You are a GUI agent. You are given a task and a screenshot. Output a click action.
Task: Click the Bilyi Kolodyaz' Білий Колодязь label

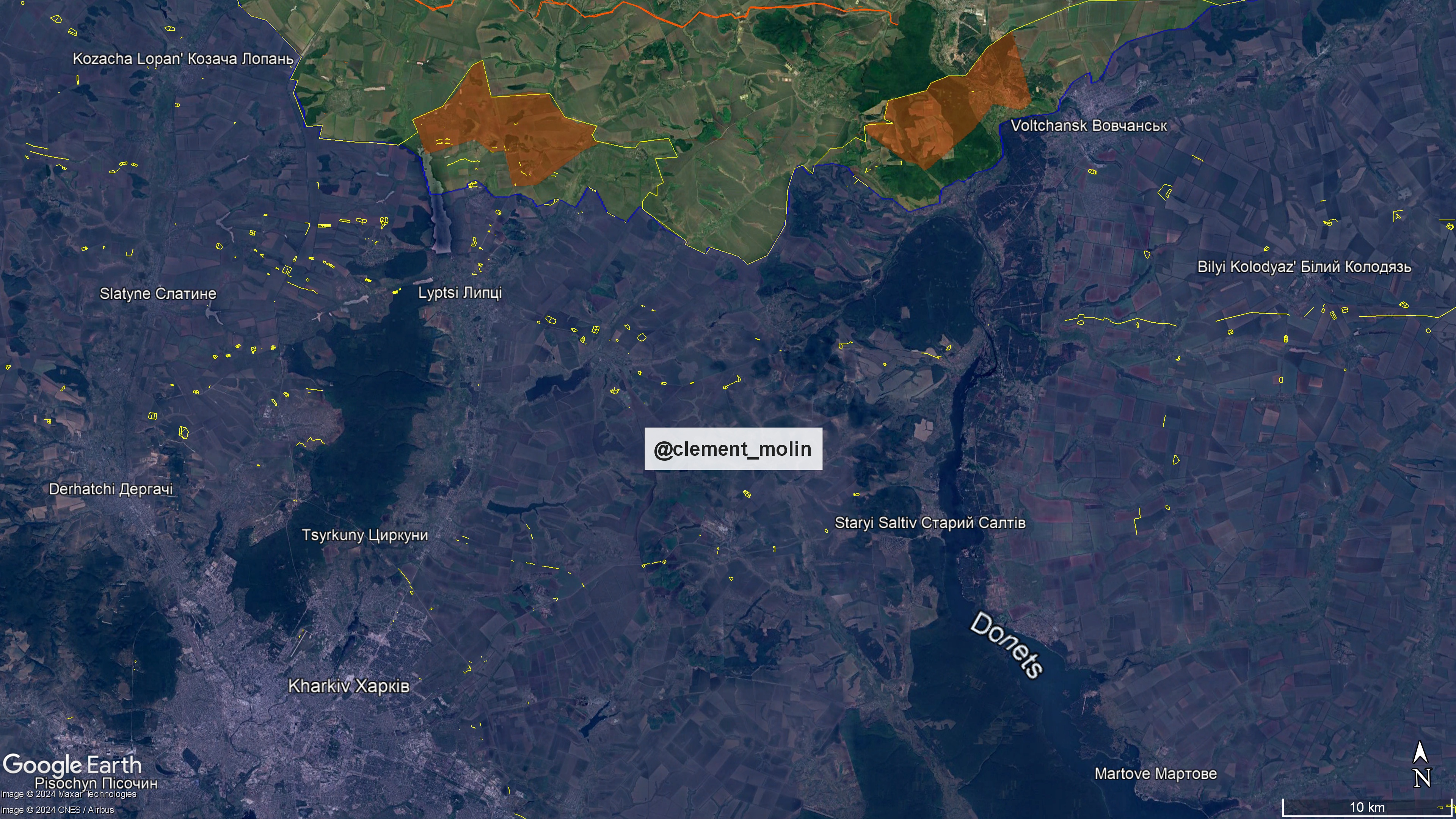(1304, 267)
